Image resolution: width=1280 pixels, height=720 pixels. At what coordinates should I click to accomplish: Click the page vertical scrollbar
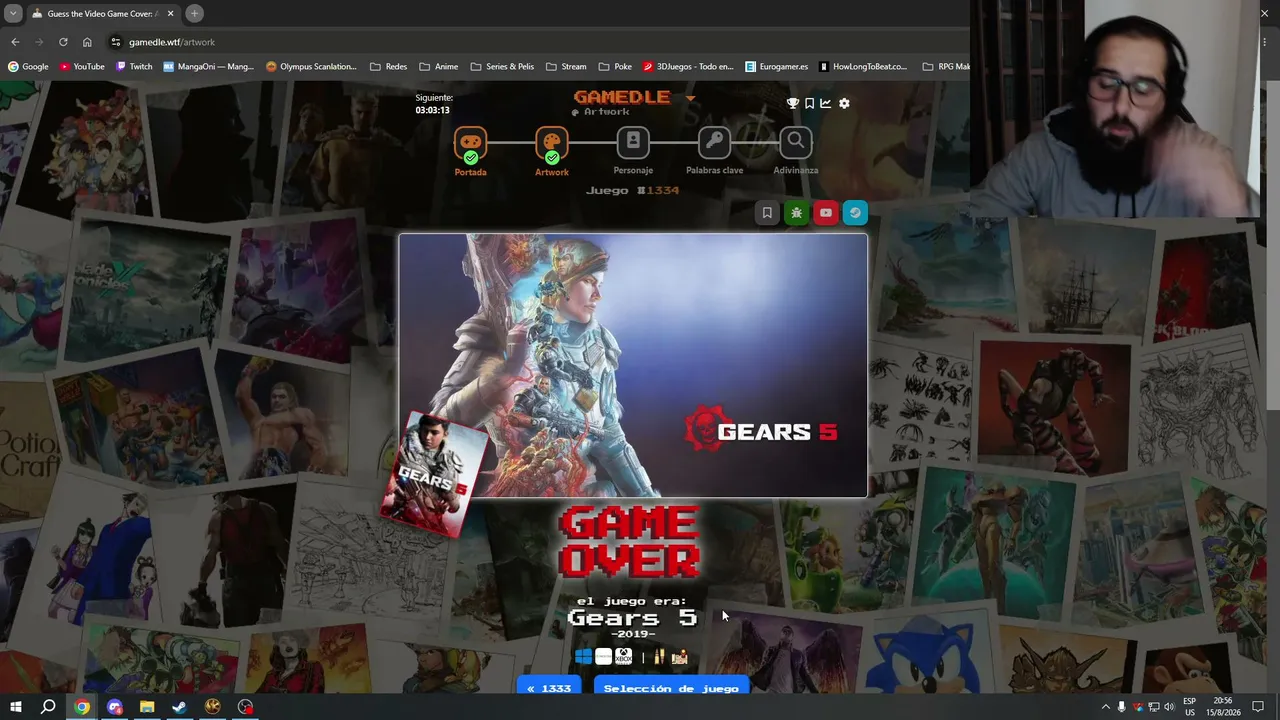click(x=1273, y=245)
